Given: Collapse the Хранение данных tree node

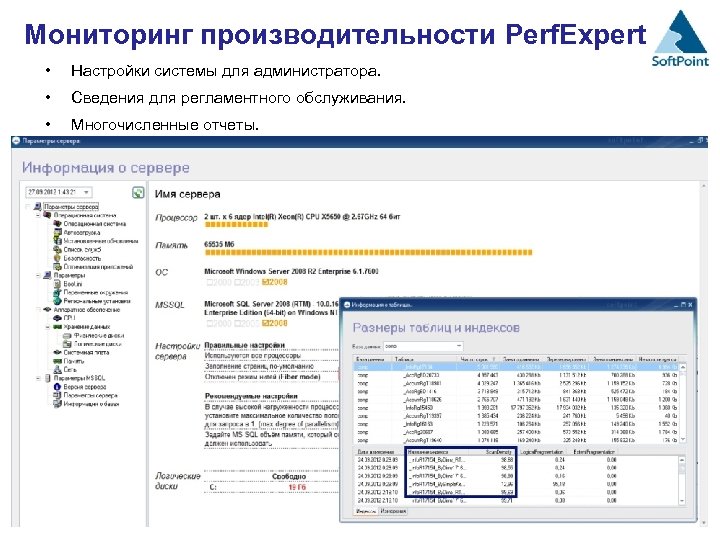Looking at the screenshot, I should click(x=48, y=327).
